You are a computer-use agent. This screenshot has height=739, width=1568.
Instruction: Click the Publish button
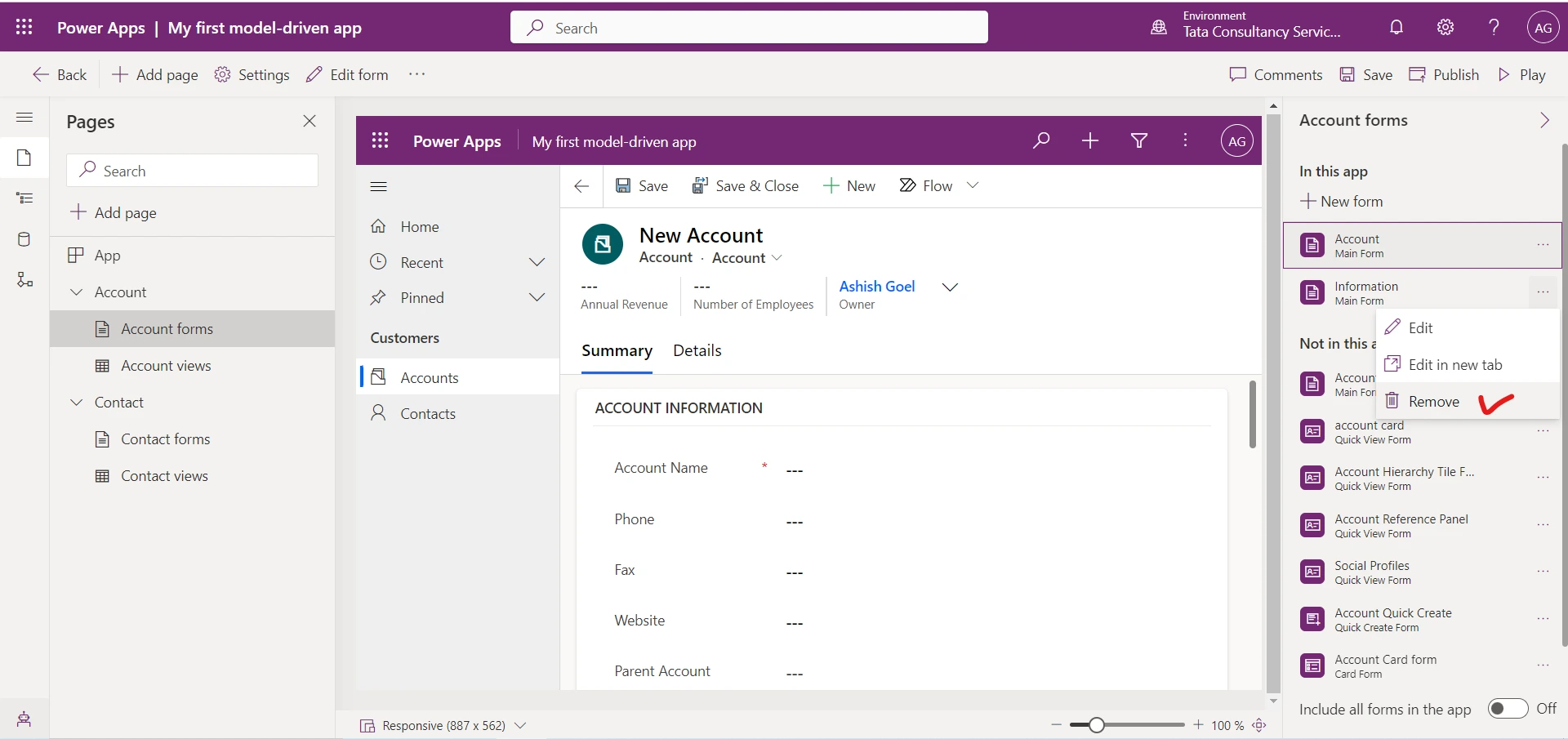tap(1444, 73)
